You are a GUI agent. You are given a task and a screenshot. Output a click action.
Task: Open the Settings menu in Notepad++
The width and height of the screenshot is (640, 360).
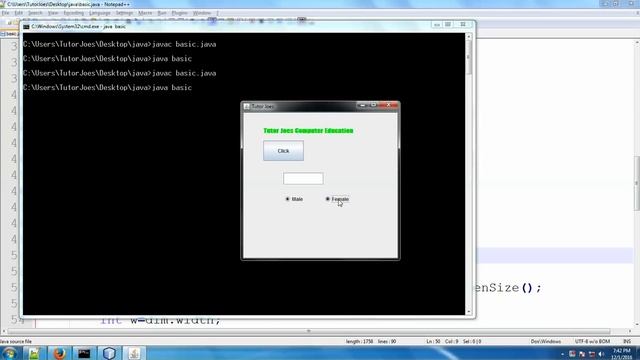124,13
